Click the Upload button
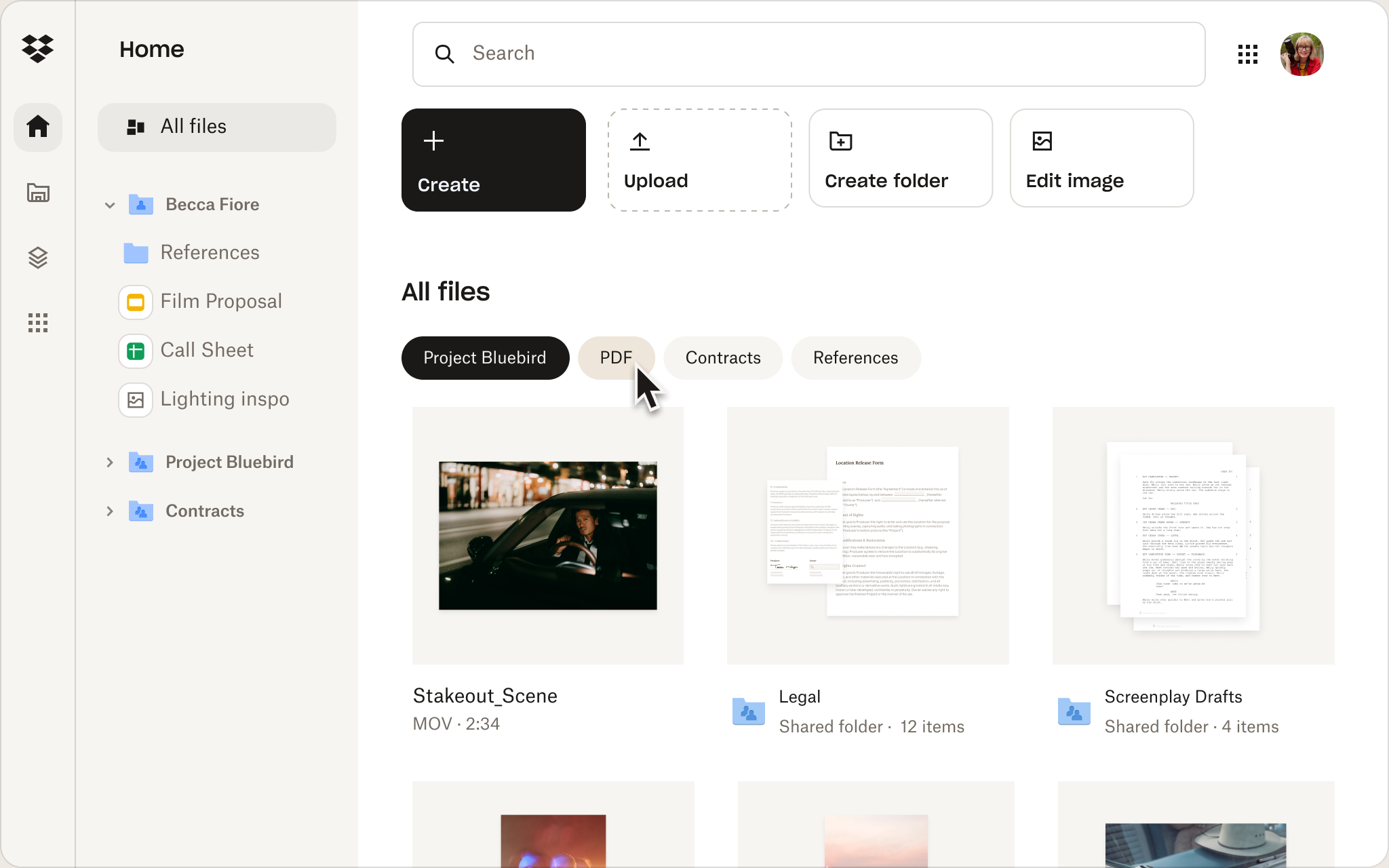This screenshot has height=868, width=1389. point(699,159)
